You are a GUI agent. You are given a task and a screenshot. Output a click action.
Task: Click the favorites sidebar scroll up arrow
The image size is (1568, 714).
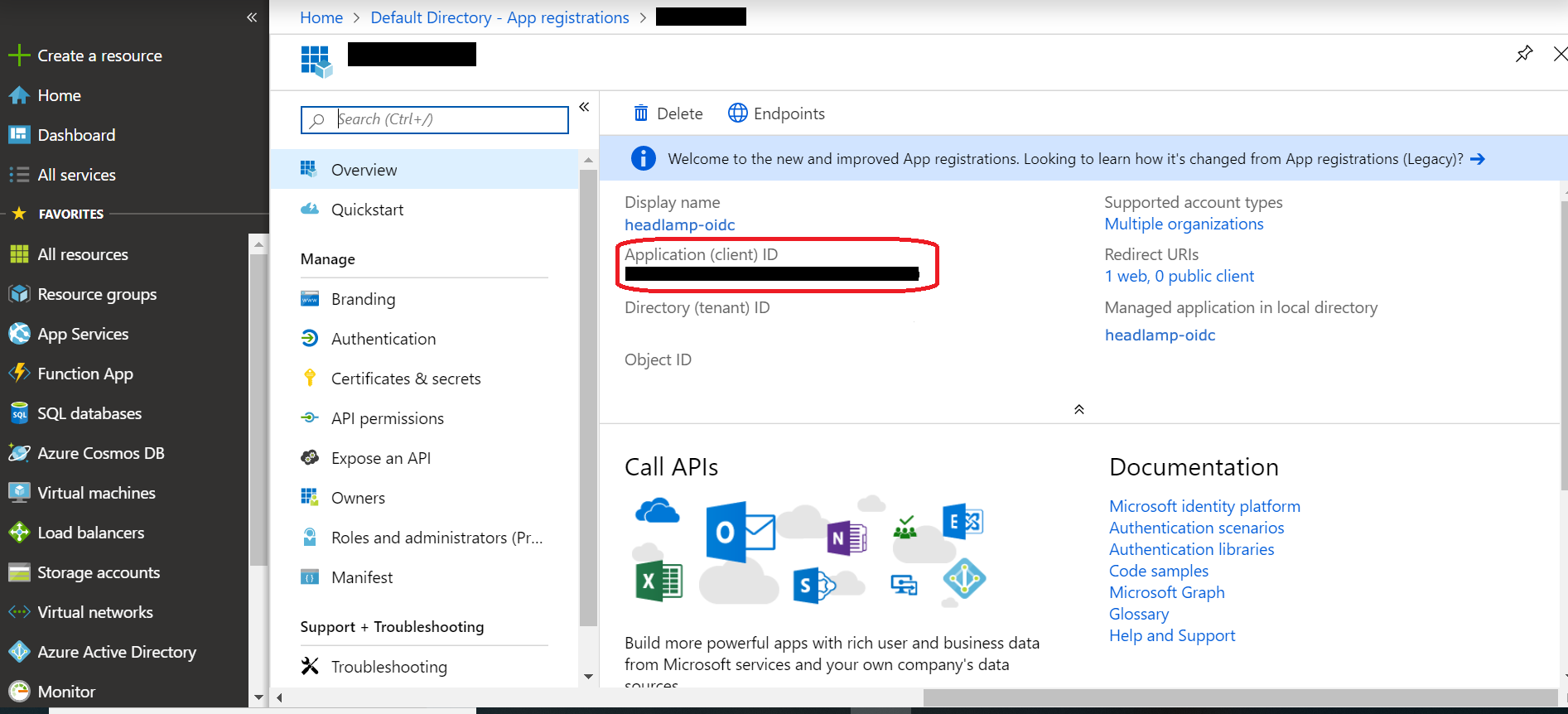click(x=258, y=244)
